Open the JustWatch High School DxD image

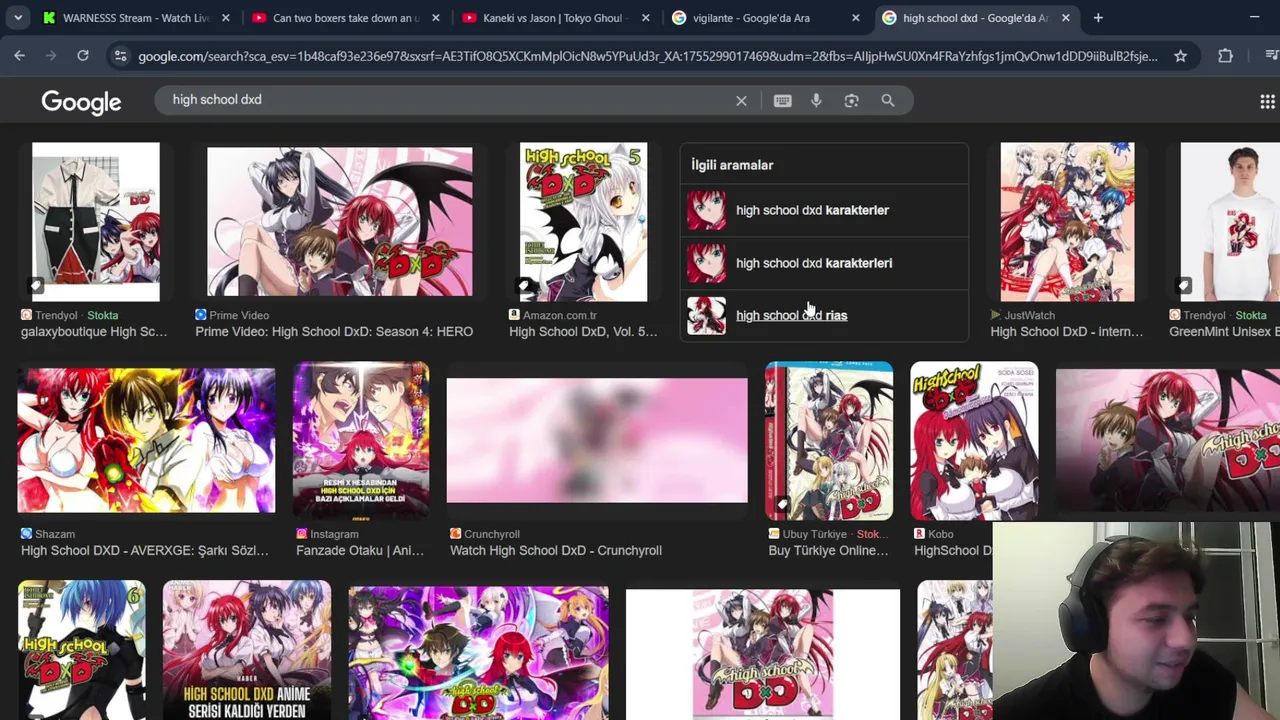[x=1067, y=222]
